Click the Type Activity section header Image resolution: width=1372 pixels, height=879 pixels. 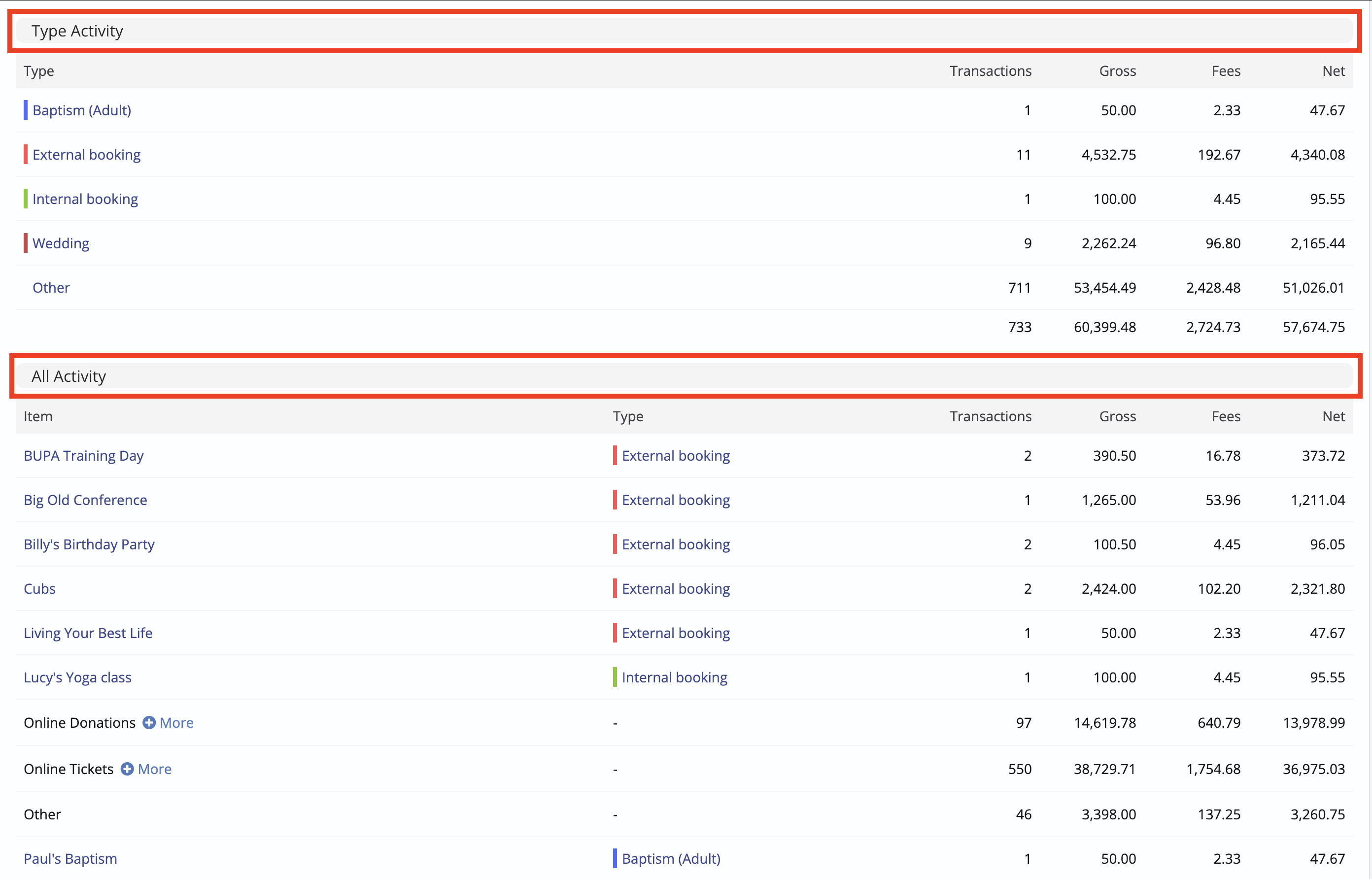pos(77,31)
